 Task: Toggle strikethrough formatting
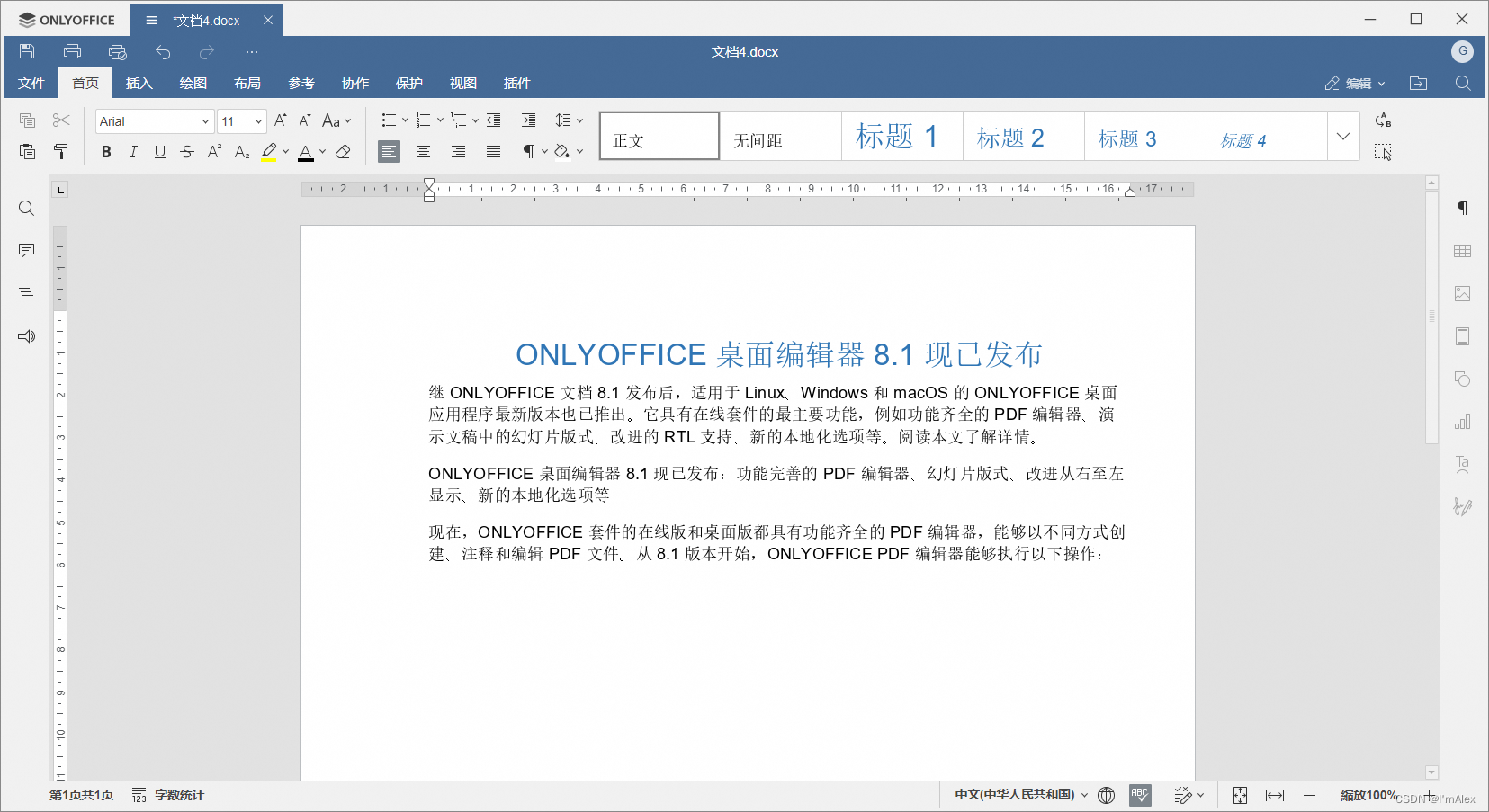click(x=187, y=152)
